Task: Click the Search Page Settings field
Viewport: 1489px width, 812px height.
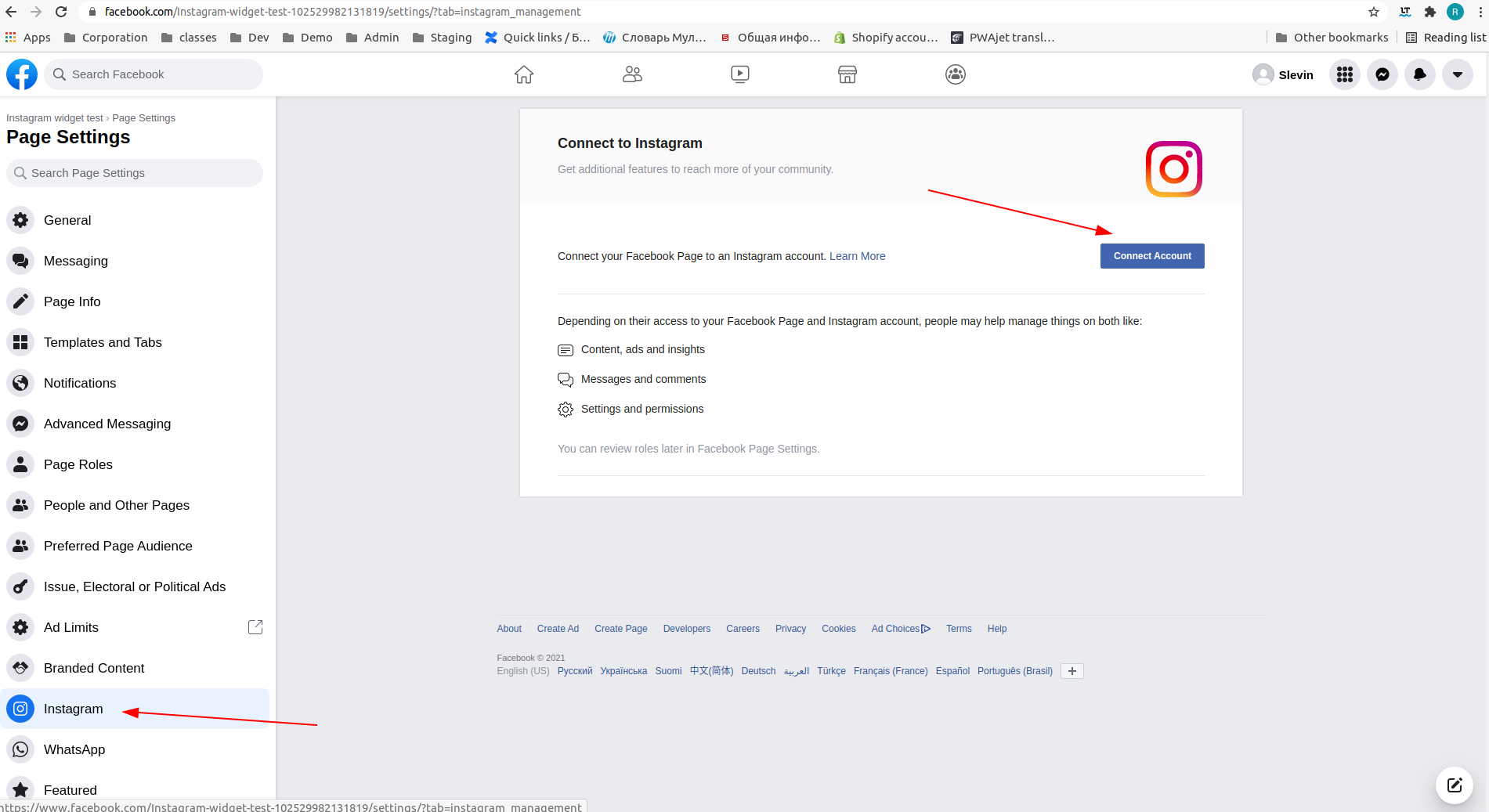Action: click(x=135, y=173)
